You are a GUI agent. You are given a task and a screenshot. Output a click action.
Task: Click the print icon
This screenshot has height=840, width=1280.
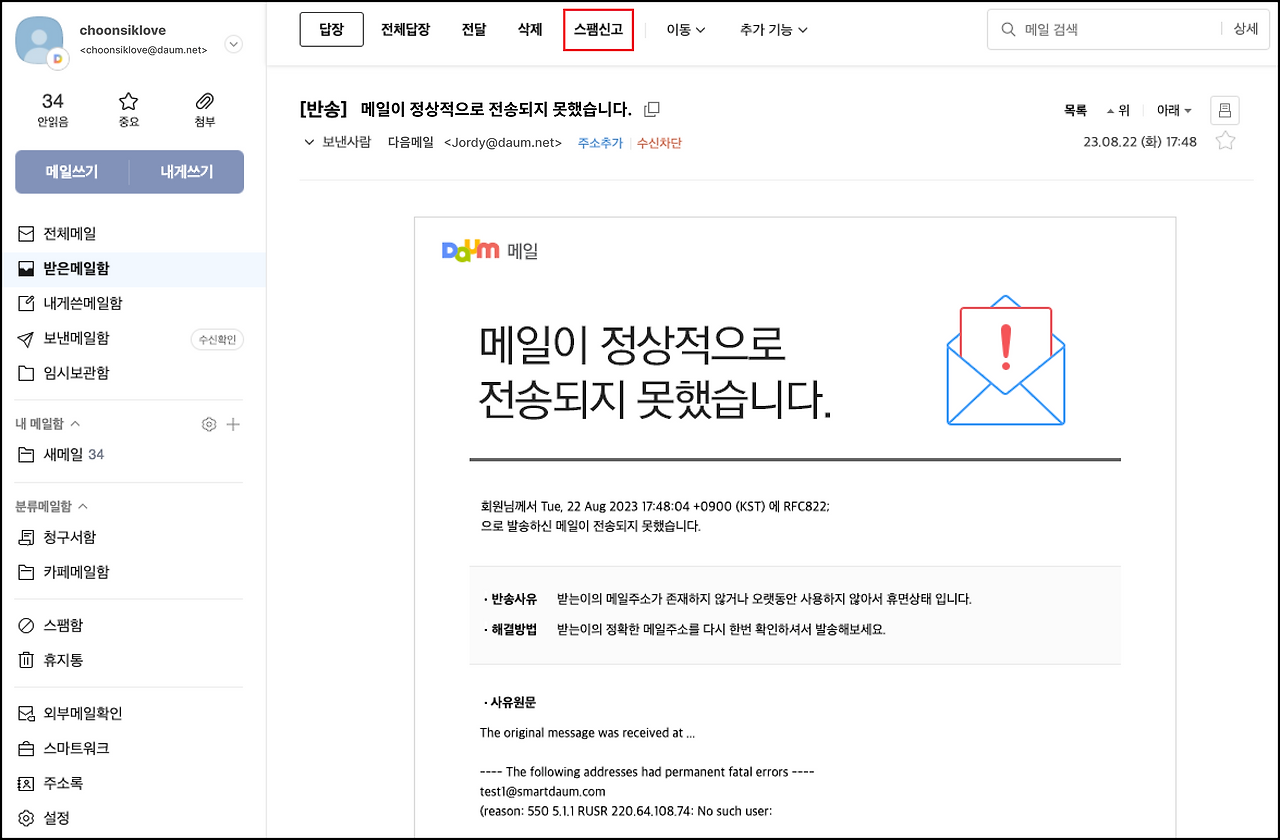tap(1225, 110)
